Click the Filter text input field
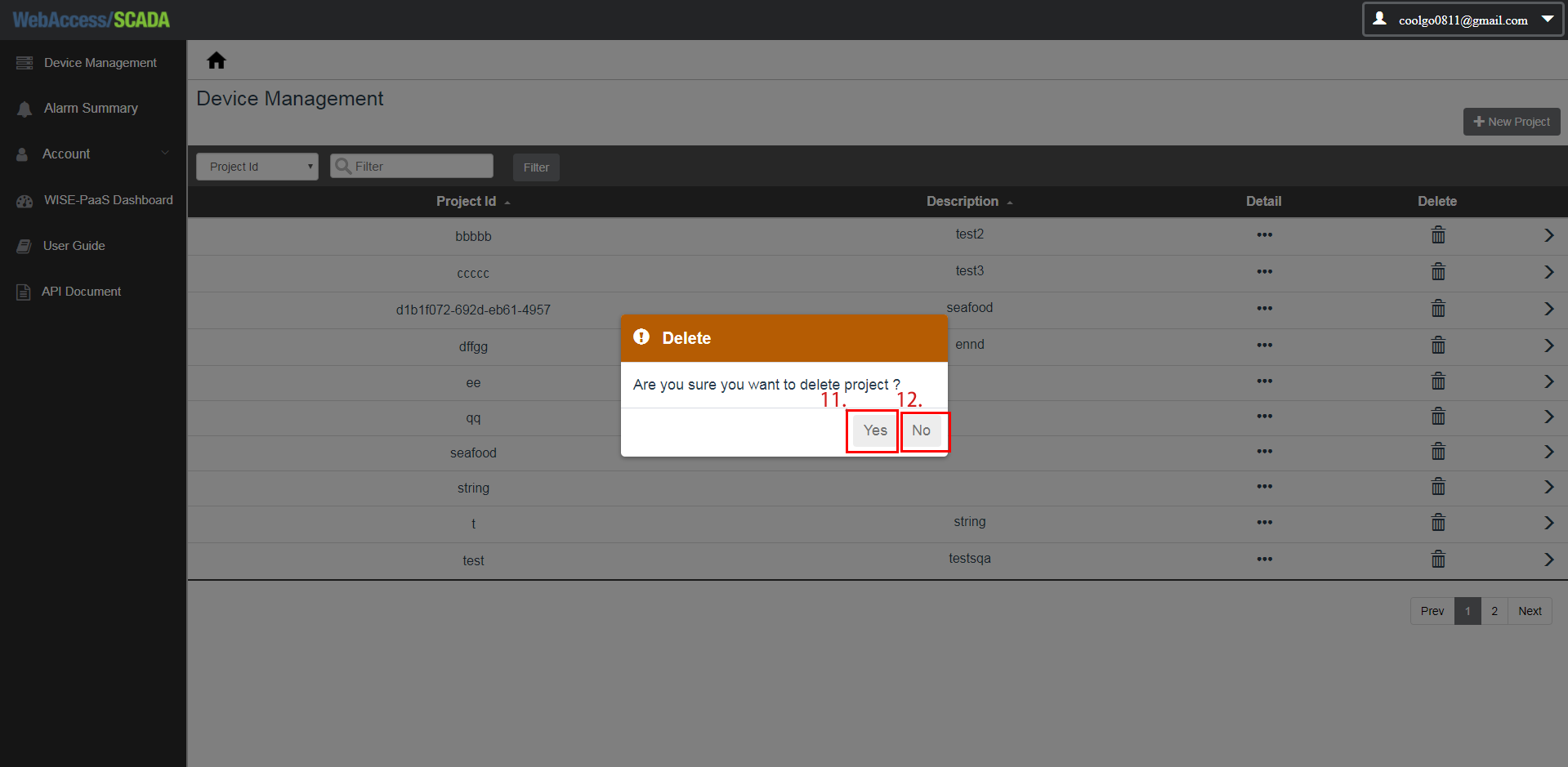 click(x=412, y=166)
